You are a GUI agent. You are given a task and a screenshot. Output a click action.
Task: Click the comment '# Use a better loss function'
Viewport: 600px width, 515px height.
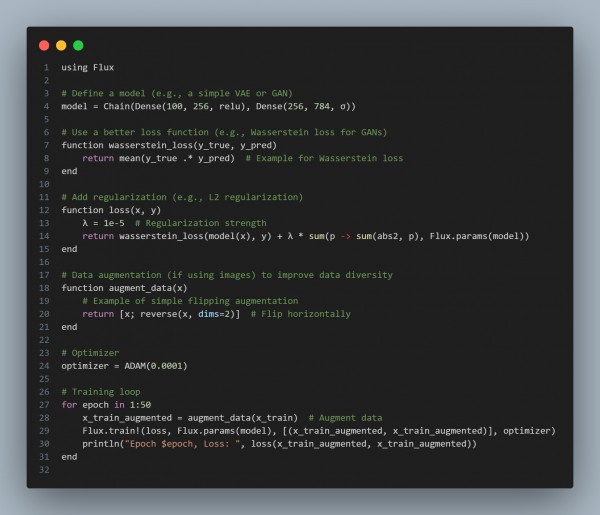pos(135,132)
